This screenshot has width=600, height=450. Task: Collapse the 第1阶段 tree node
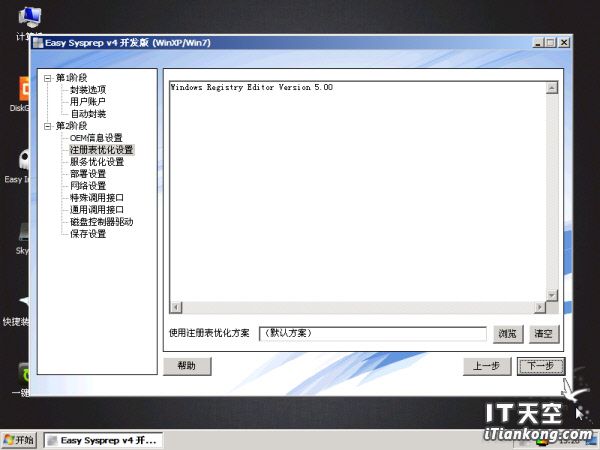pos(47,78)
